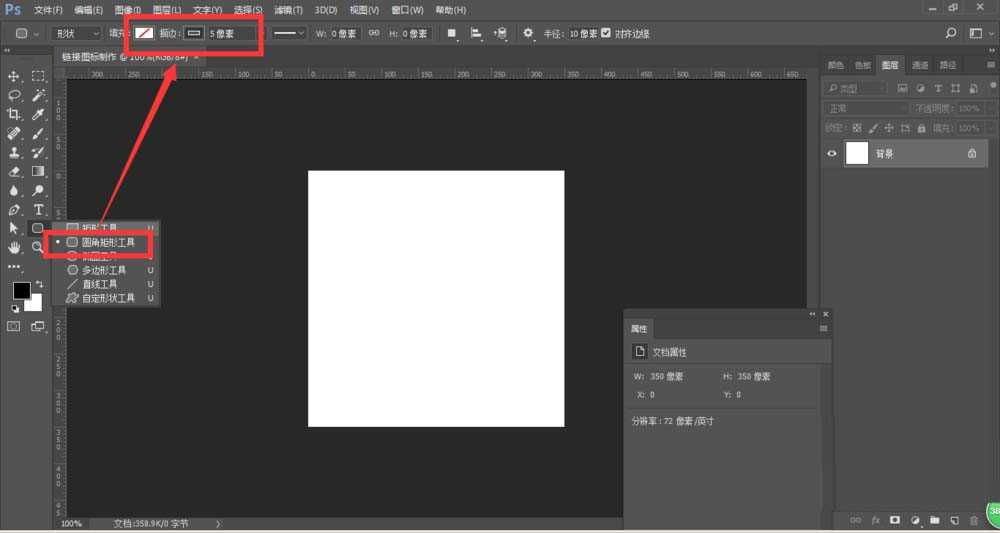Uncheck the 对齐边缘 checkbox
1000x533 pixels.
pyautogui.click(x=606, y=33)
